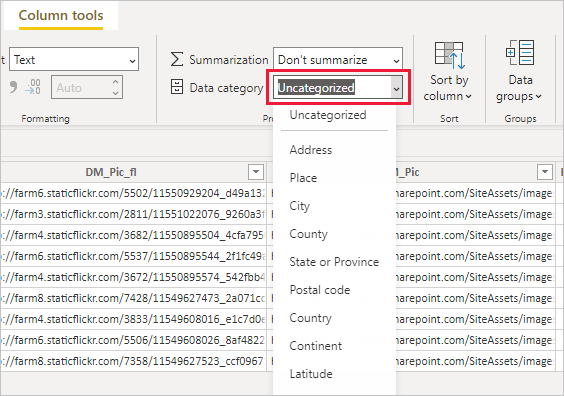
Task: Click the cell containing 11550895574_542fbb
Action: [133, 277]
